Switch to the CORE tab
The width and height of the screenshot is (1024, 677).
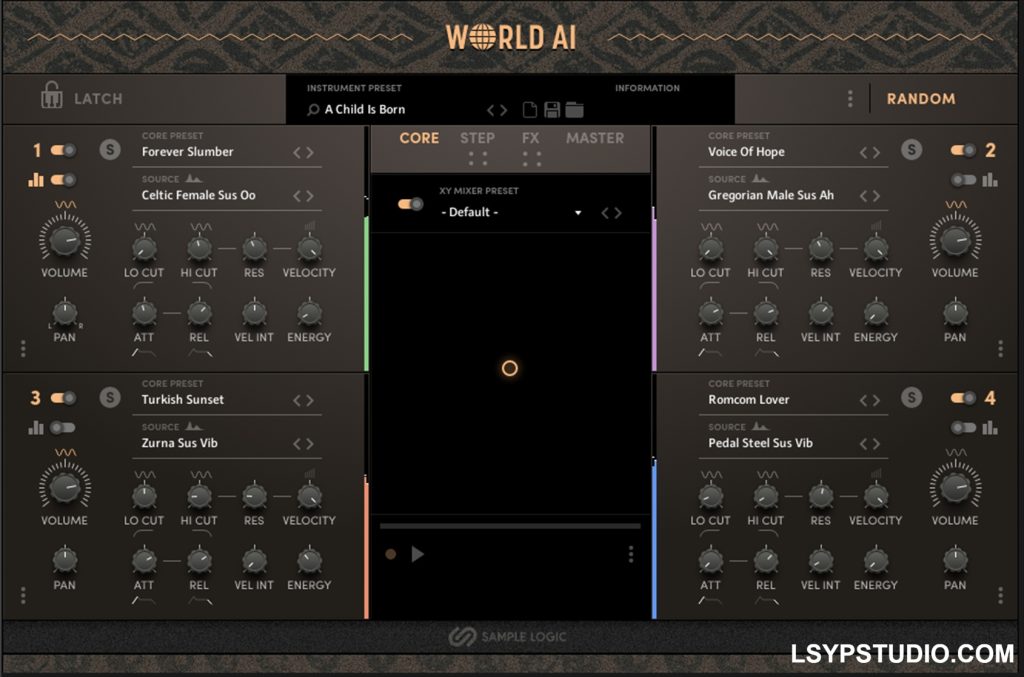419,138
